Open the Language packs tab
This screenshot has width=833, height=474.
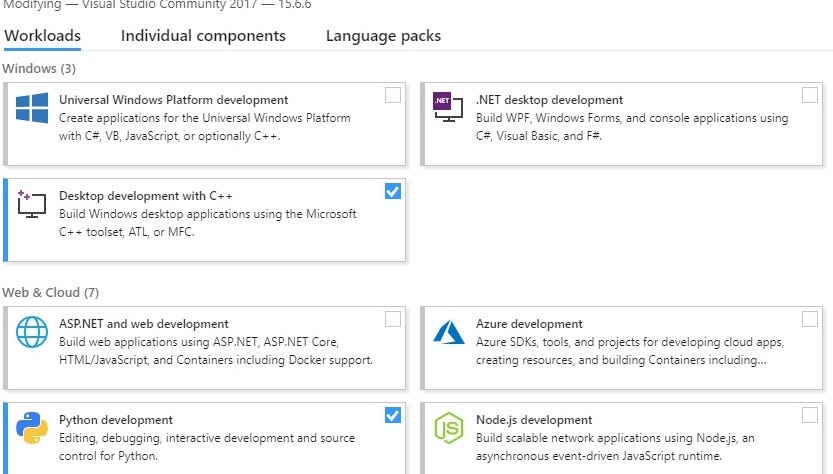pos(383,36)
